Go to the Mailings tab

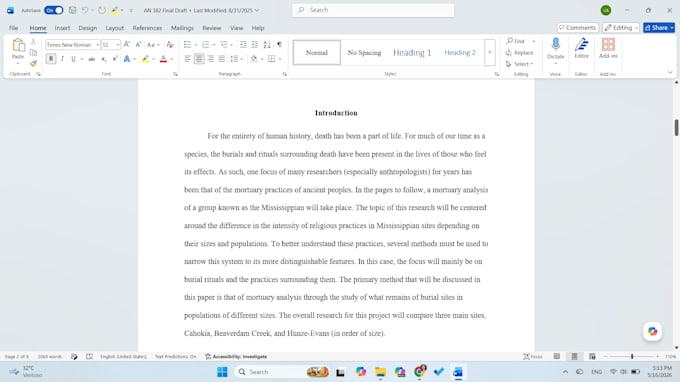click(x=182, y=28)
